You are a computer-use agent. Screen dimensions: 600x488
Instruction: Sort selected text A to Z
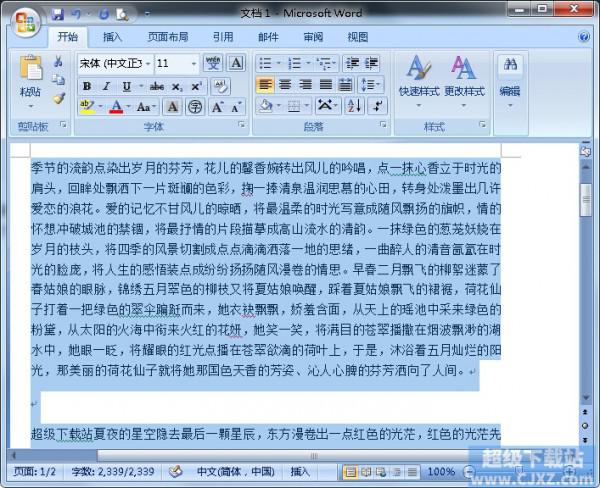(354, 106)
